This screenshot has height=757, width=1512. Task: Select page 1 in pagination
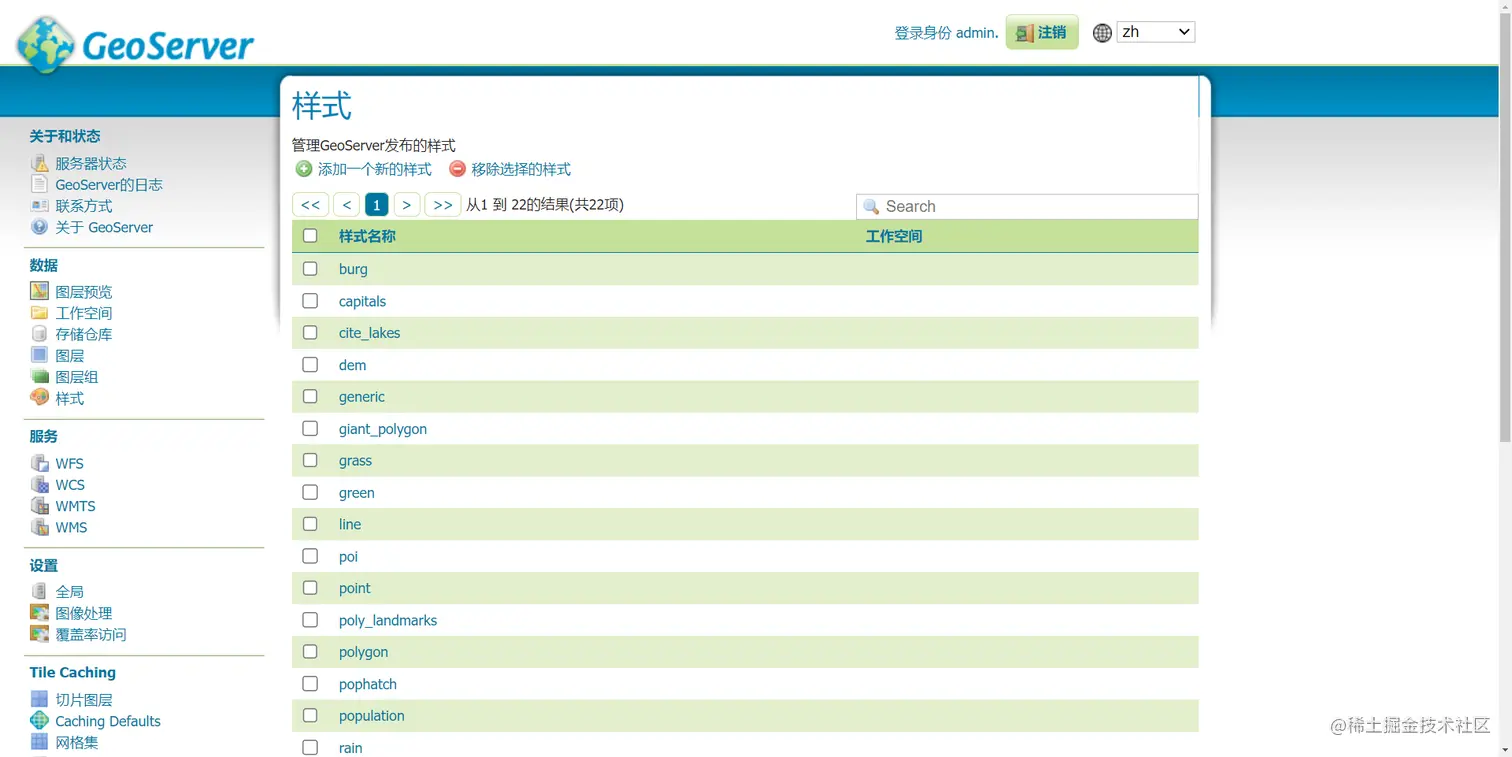tap(376, 204)
